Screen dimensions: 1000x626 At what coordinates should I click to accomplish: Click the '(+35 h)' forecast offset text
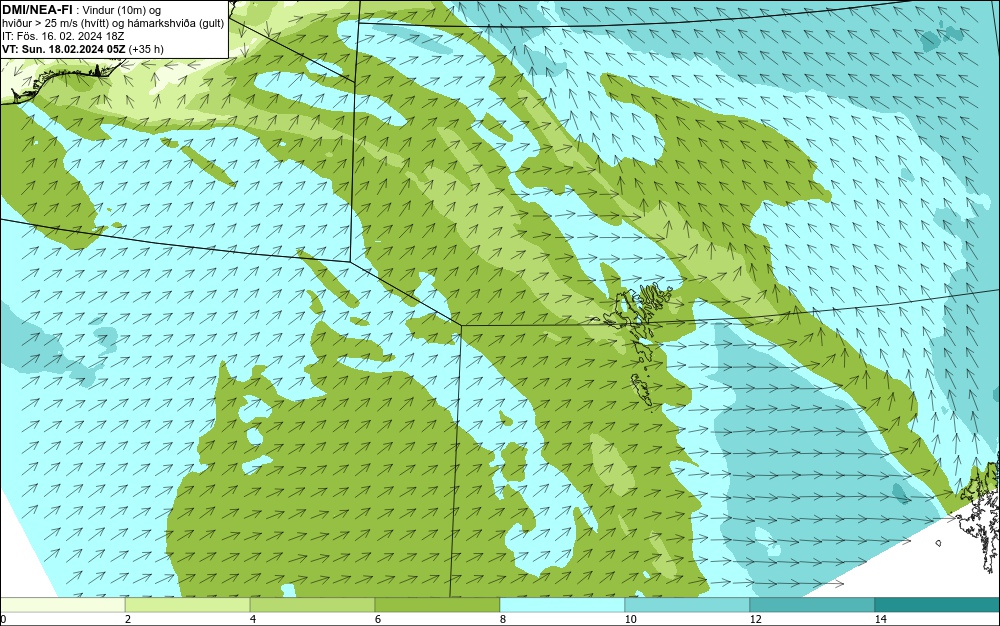pos(146,48)
